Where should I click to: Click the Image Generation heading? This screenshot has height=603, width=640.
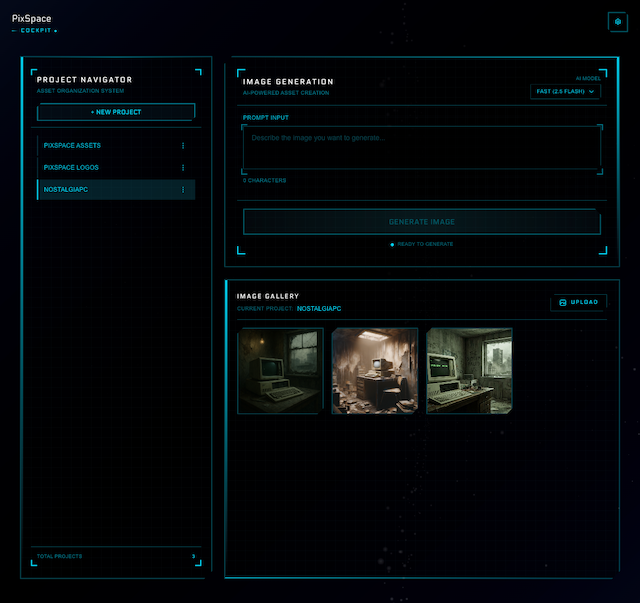point(288,82)
